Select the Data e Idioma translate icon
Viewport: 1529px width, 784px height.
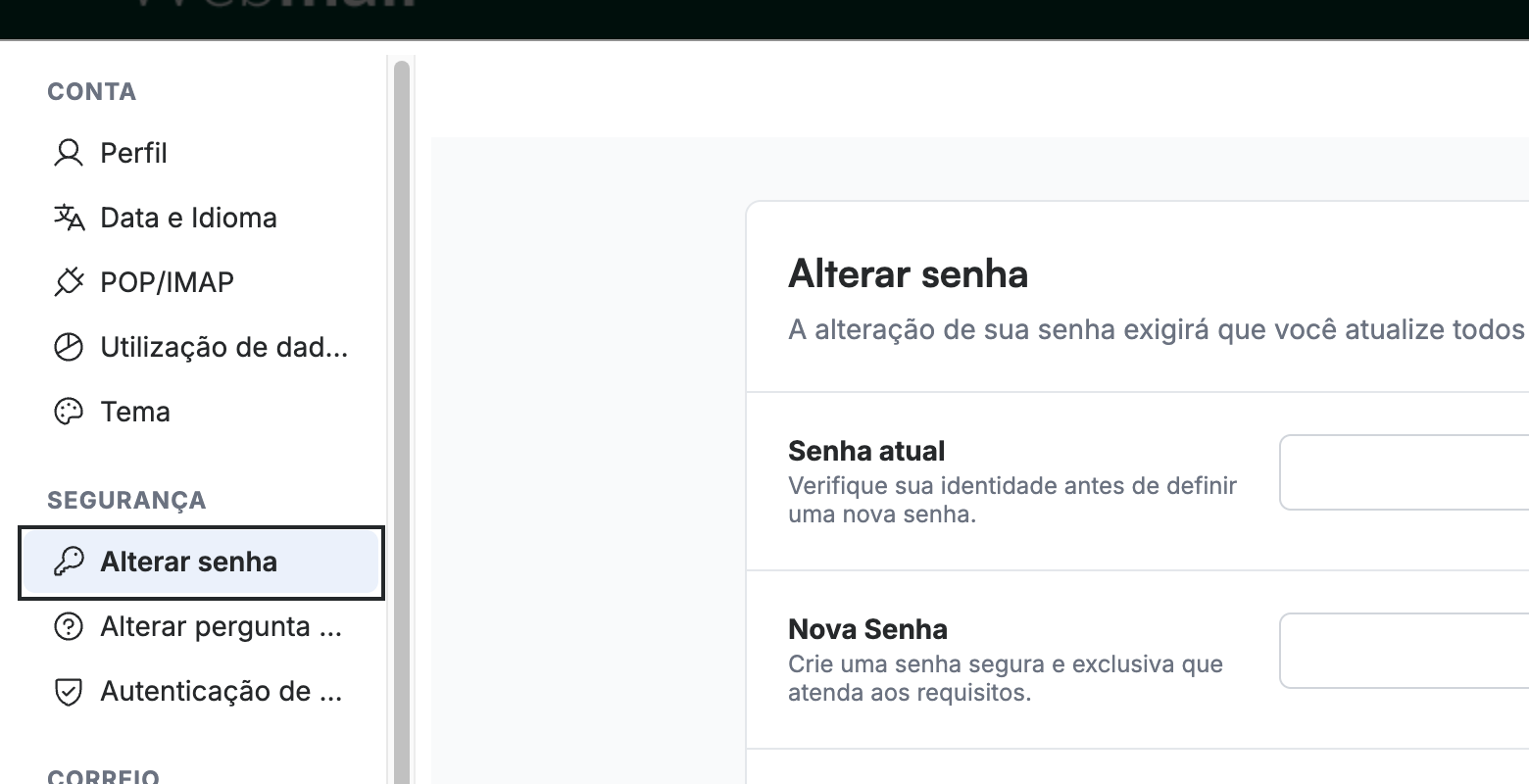[x=69, y=218]
